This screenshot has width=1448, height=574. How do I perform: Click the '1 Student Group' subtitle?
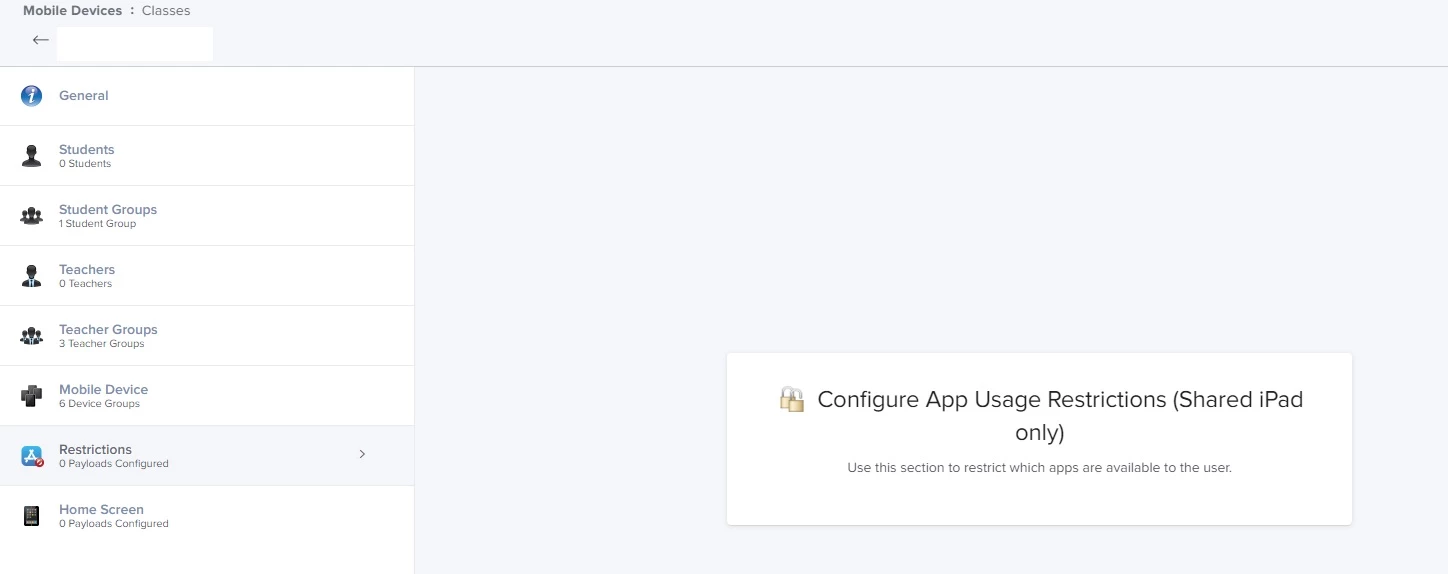point(97,224)
